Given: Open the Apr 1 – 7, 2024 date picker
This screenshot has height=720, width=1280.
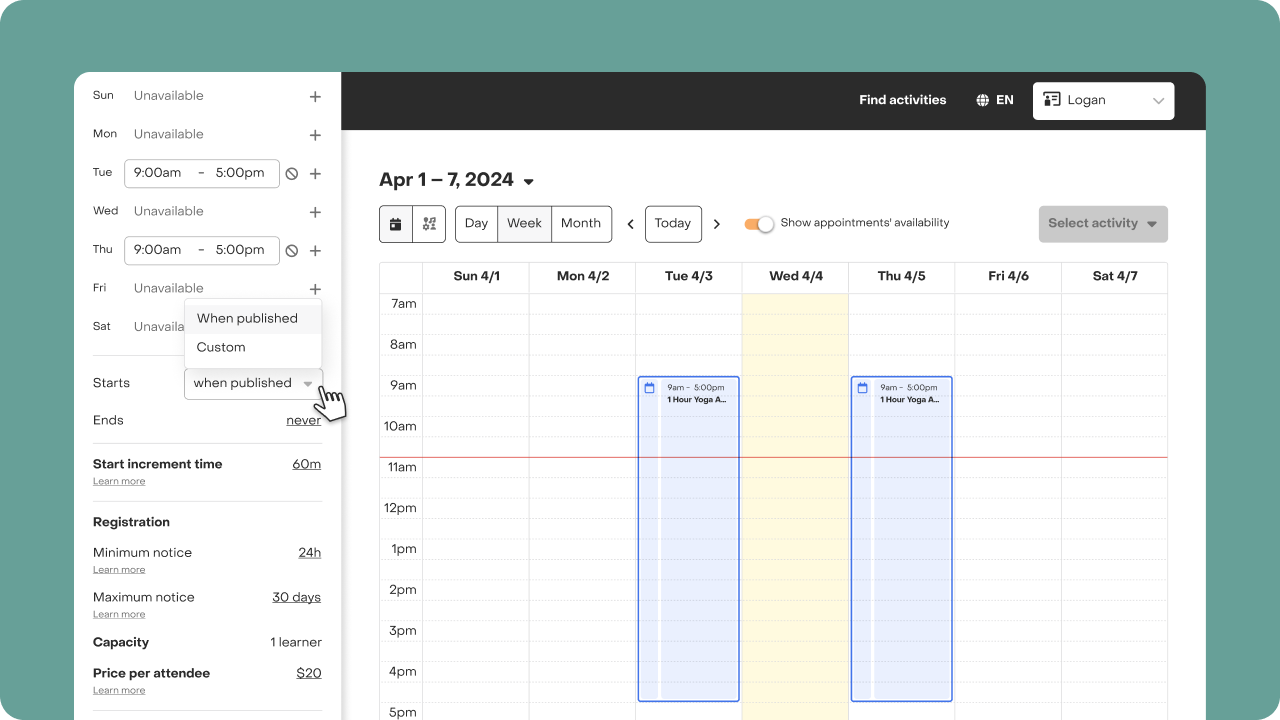Looking at the screenshot, I should 456,180.
